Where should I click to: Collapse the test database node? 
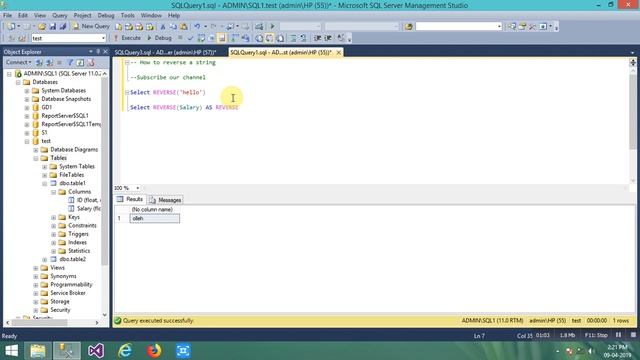27,141
